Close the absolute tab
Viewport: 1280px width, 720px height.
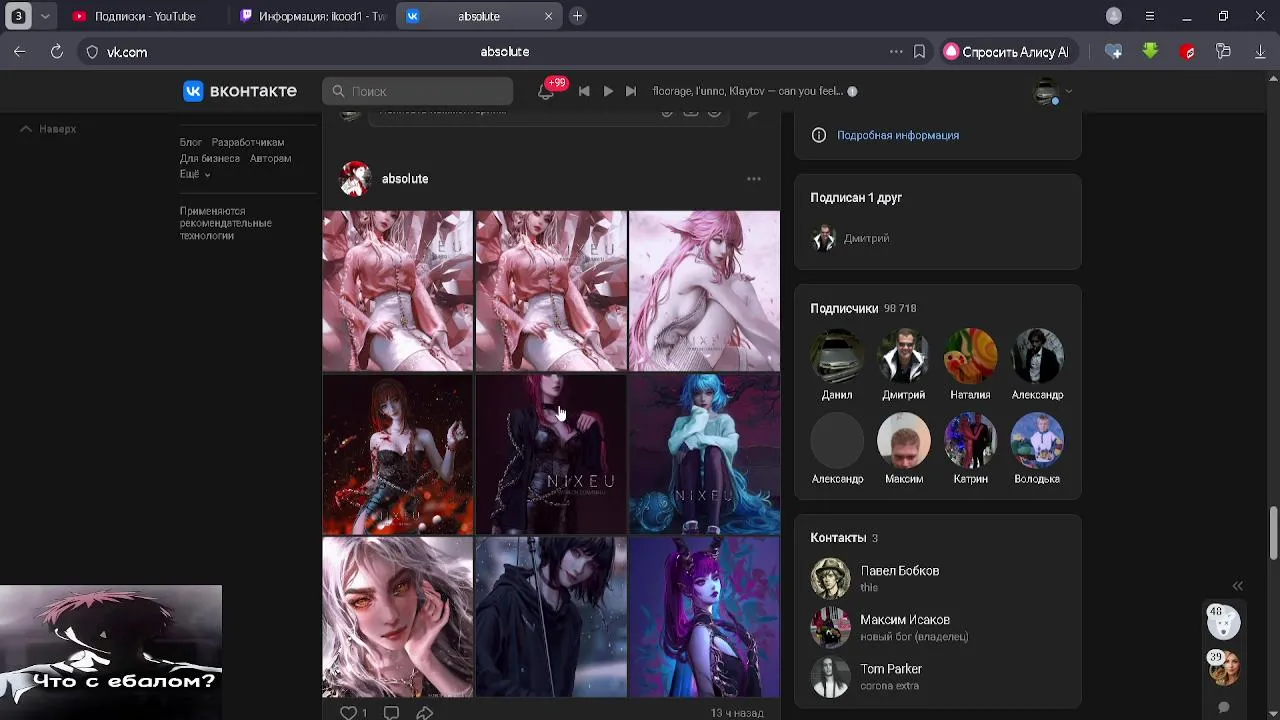point(548,16)
